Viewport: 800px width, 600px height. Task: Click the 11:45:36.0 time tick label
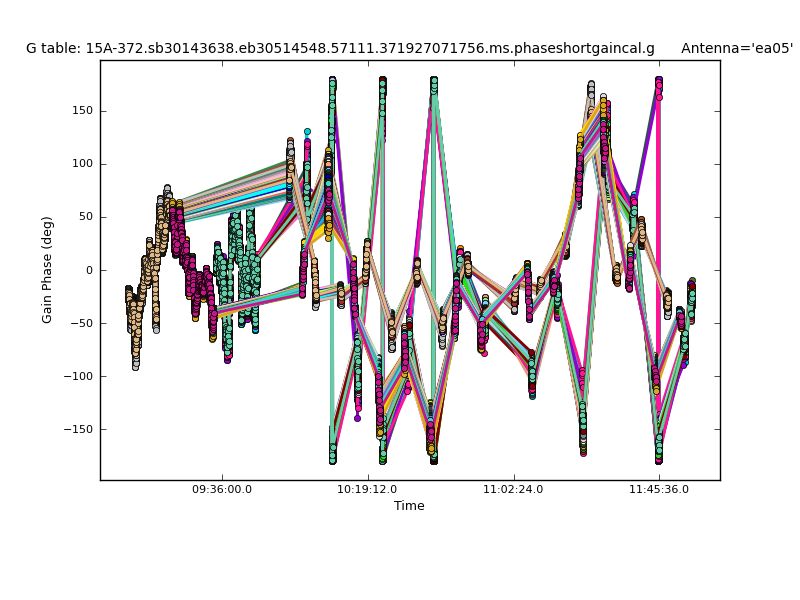point(658,489)
